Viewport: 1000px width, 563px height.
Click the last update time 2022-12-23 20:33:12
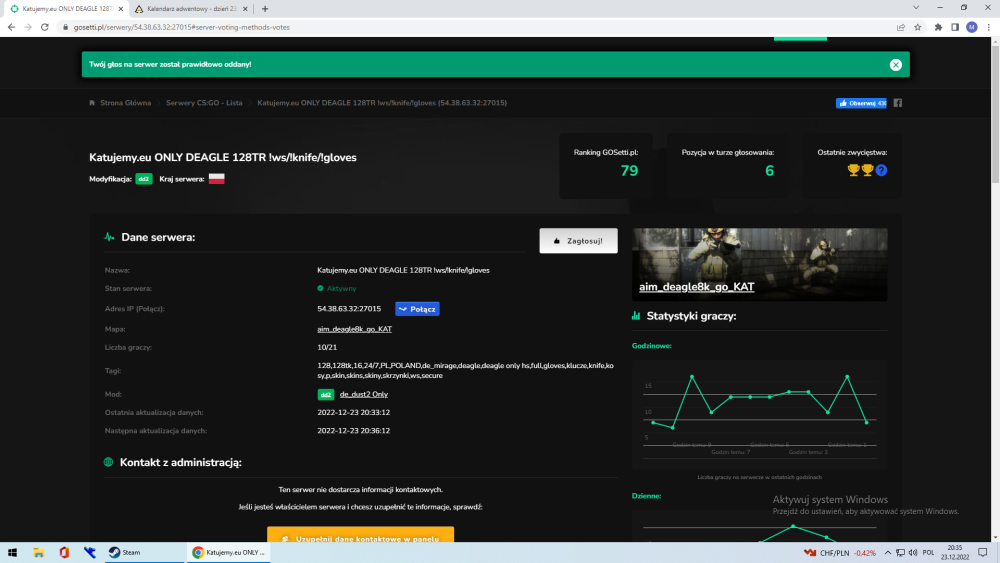[353, 413]
